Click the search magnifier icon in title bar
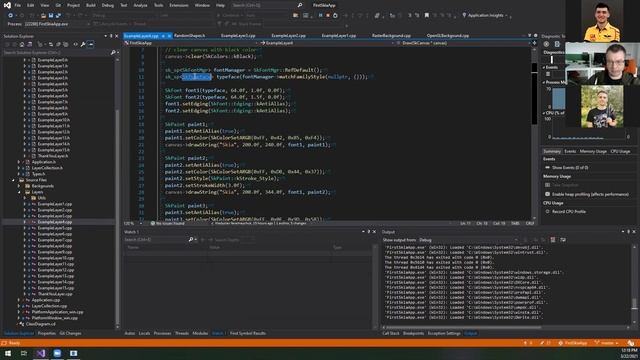The width and height of the screenshot is (640, 360). pyautogui.click(x=300, y=5)
